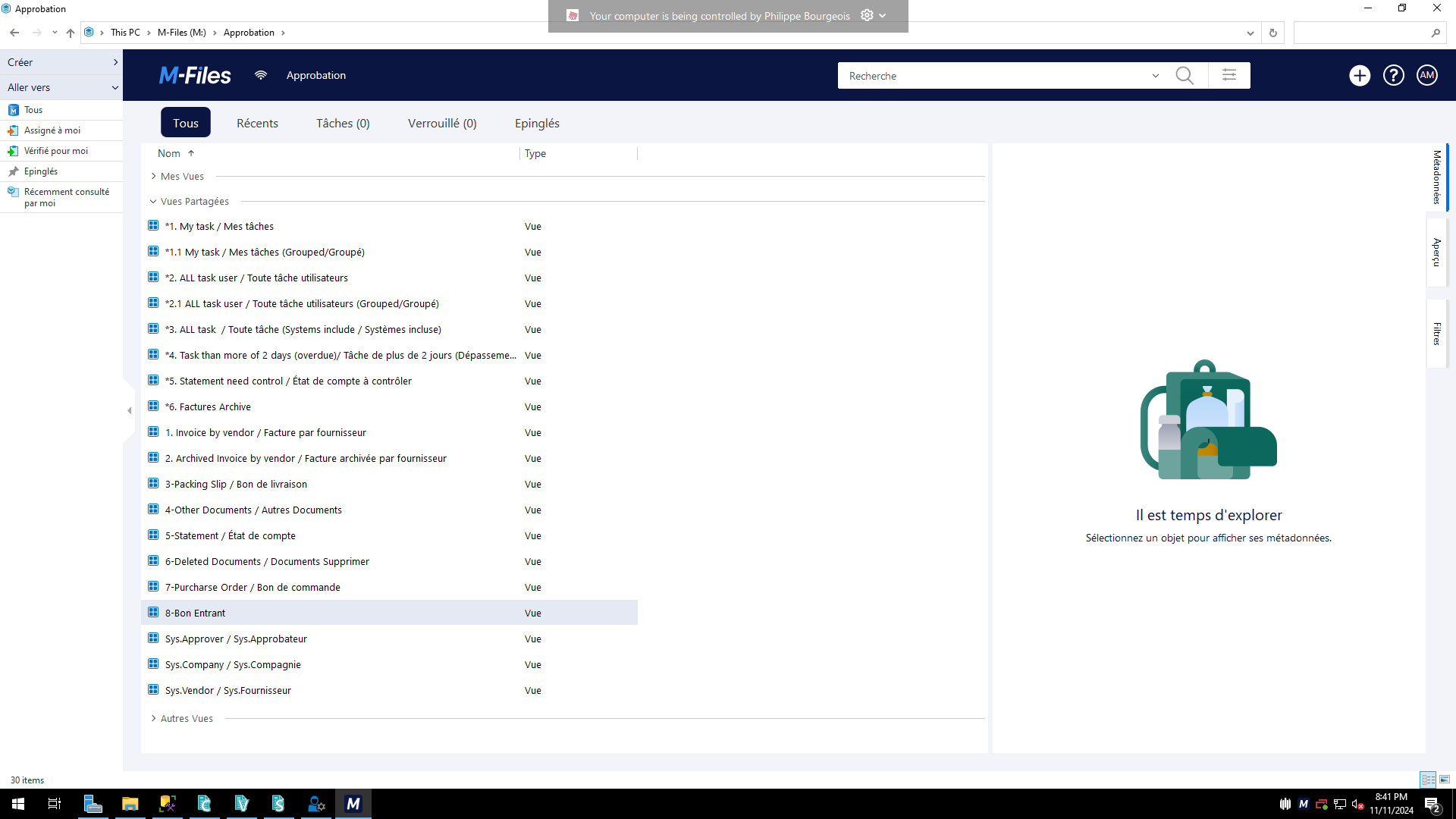Switch to large thumbnails view icon in status bar
The height and width of the screenshot is (819, 1456).
click(1445, 780)
